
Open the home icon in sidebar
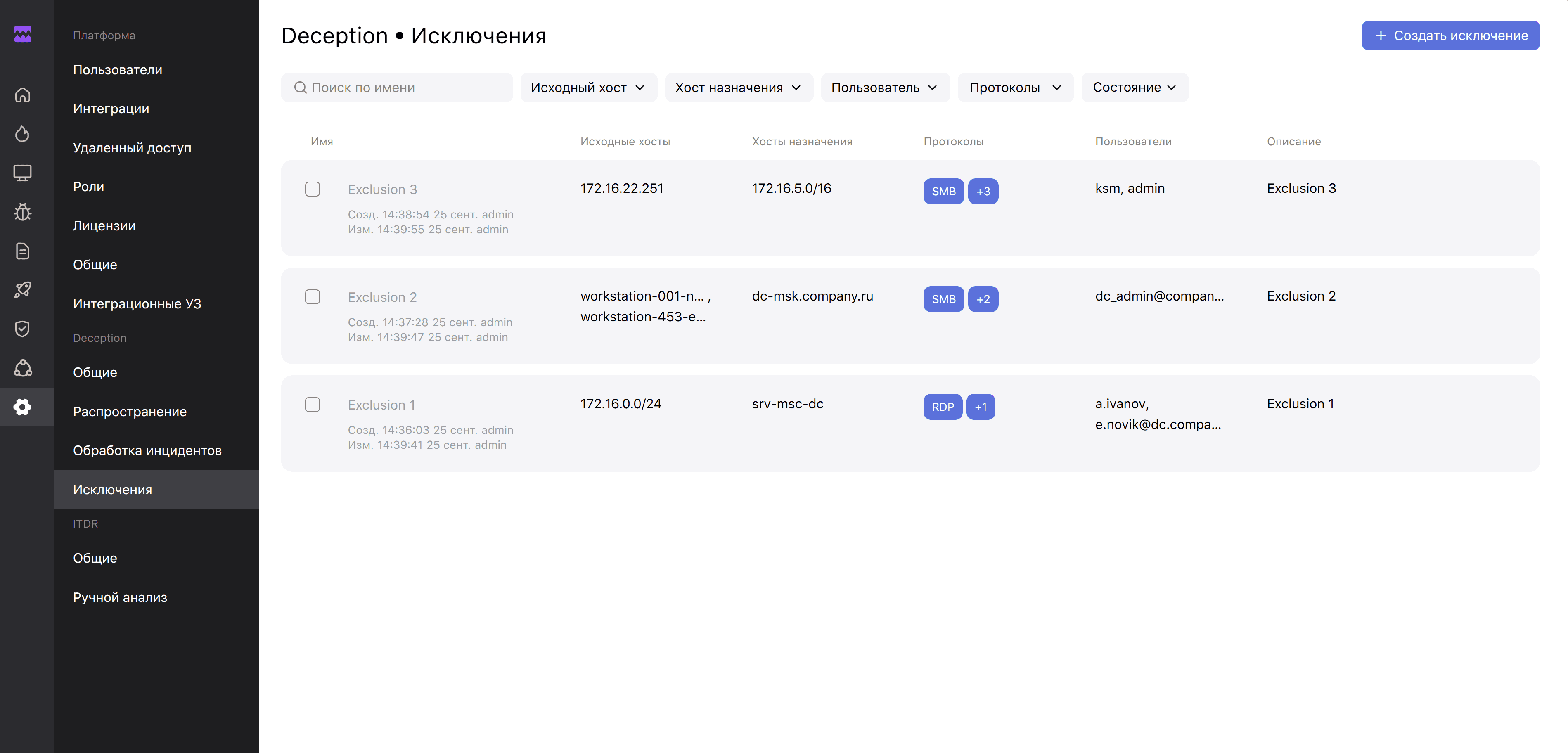coord(23,95)
